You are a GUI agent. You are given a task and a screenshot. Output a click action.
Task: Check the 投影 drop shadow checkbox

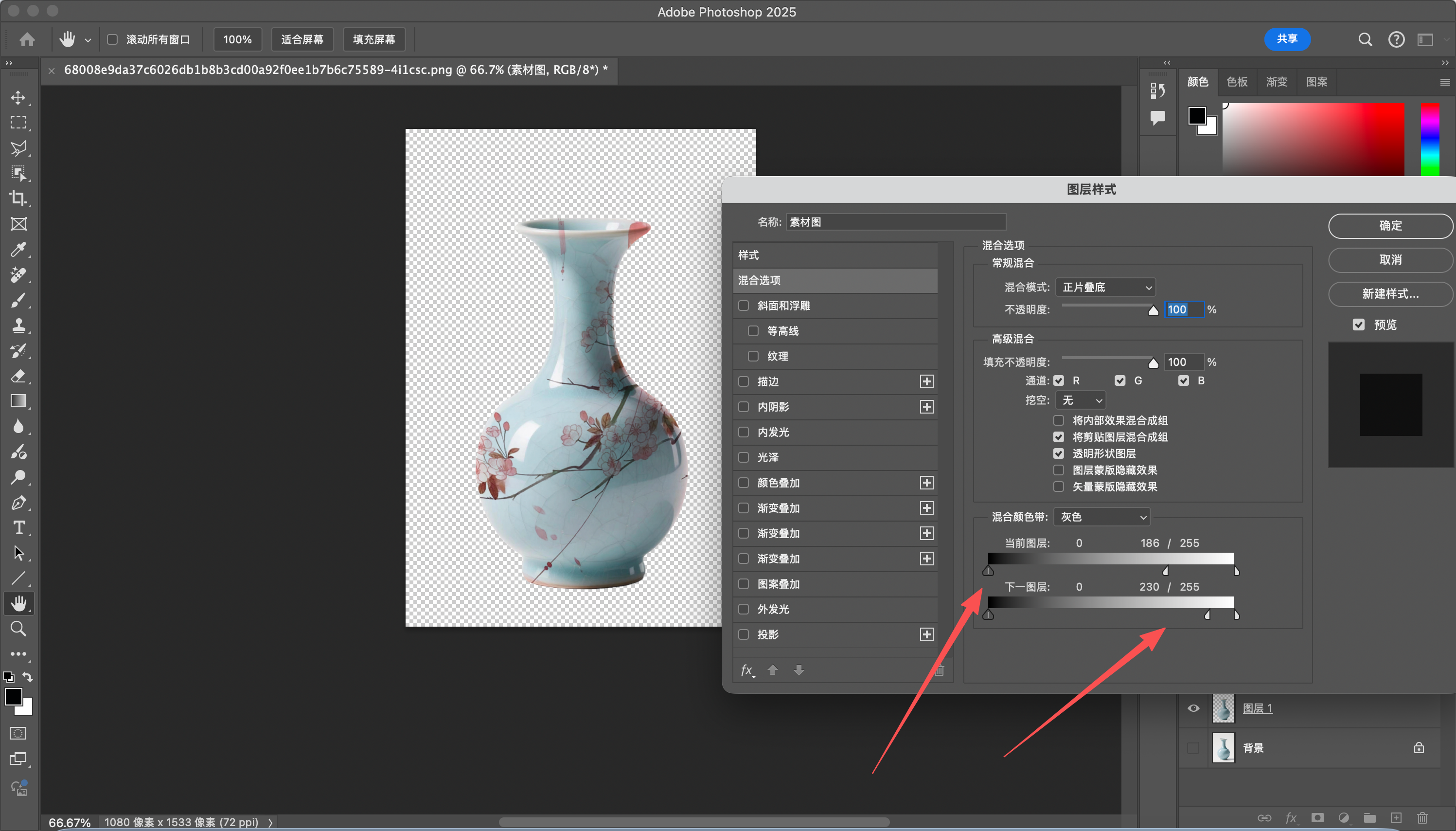[743, 634]
